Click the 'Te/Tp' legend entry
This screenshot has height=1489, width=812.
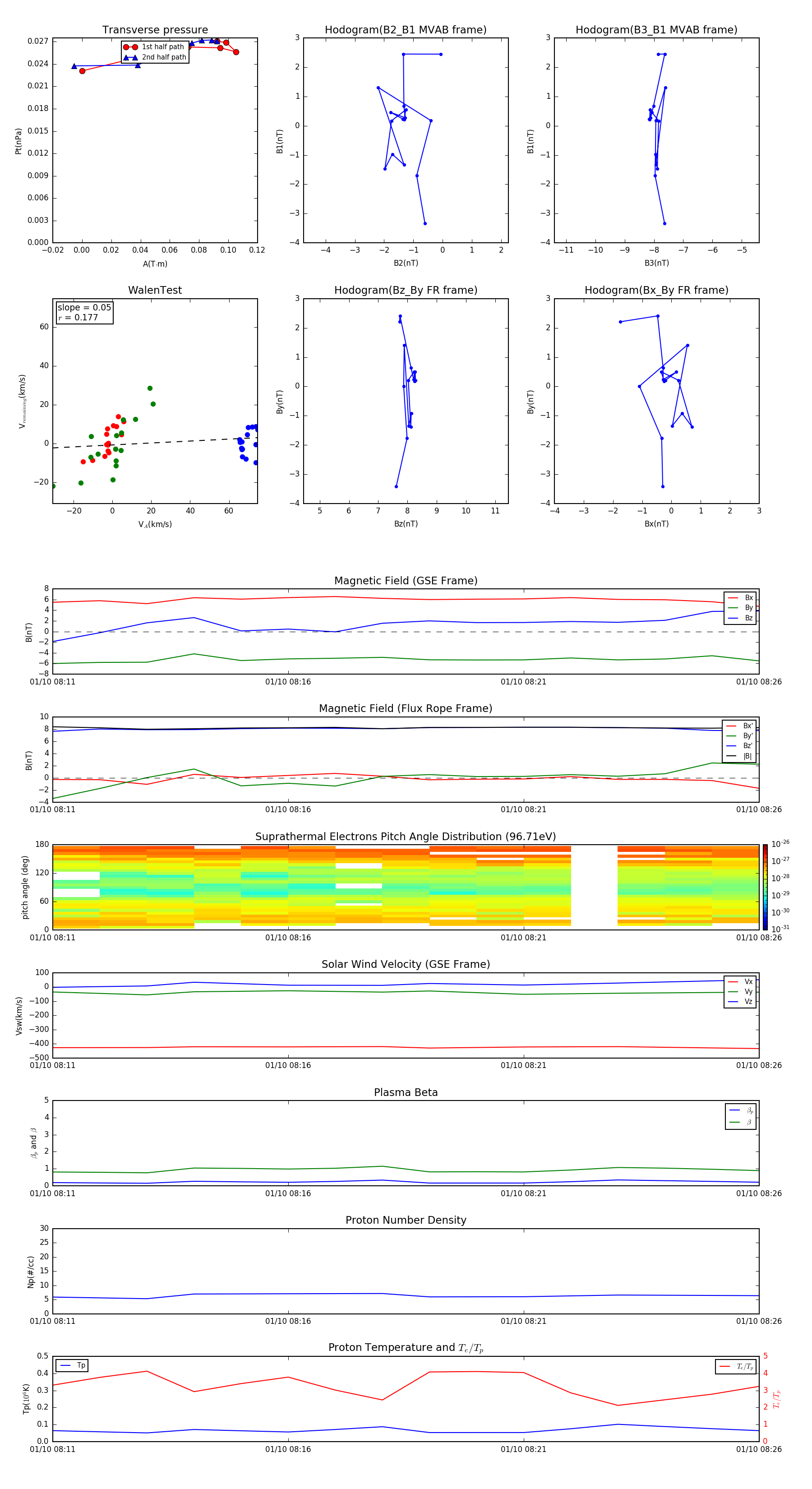(x=736, y=1366)
